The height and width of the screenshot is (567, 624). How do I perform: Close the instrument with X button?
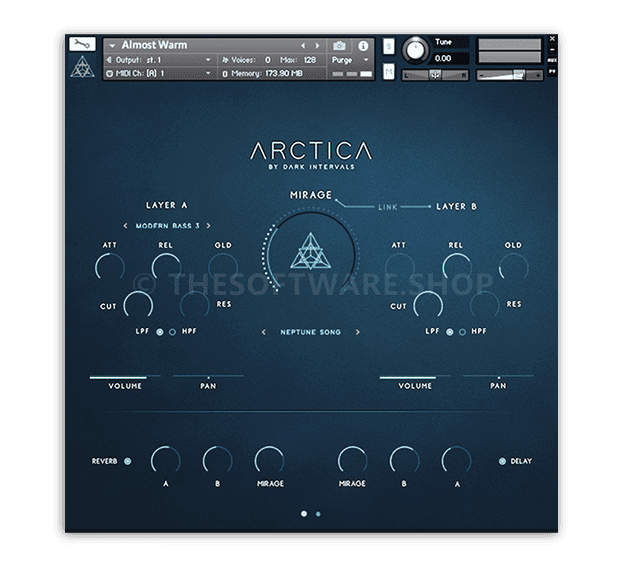point(552,39)
